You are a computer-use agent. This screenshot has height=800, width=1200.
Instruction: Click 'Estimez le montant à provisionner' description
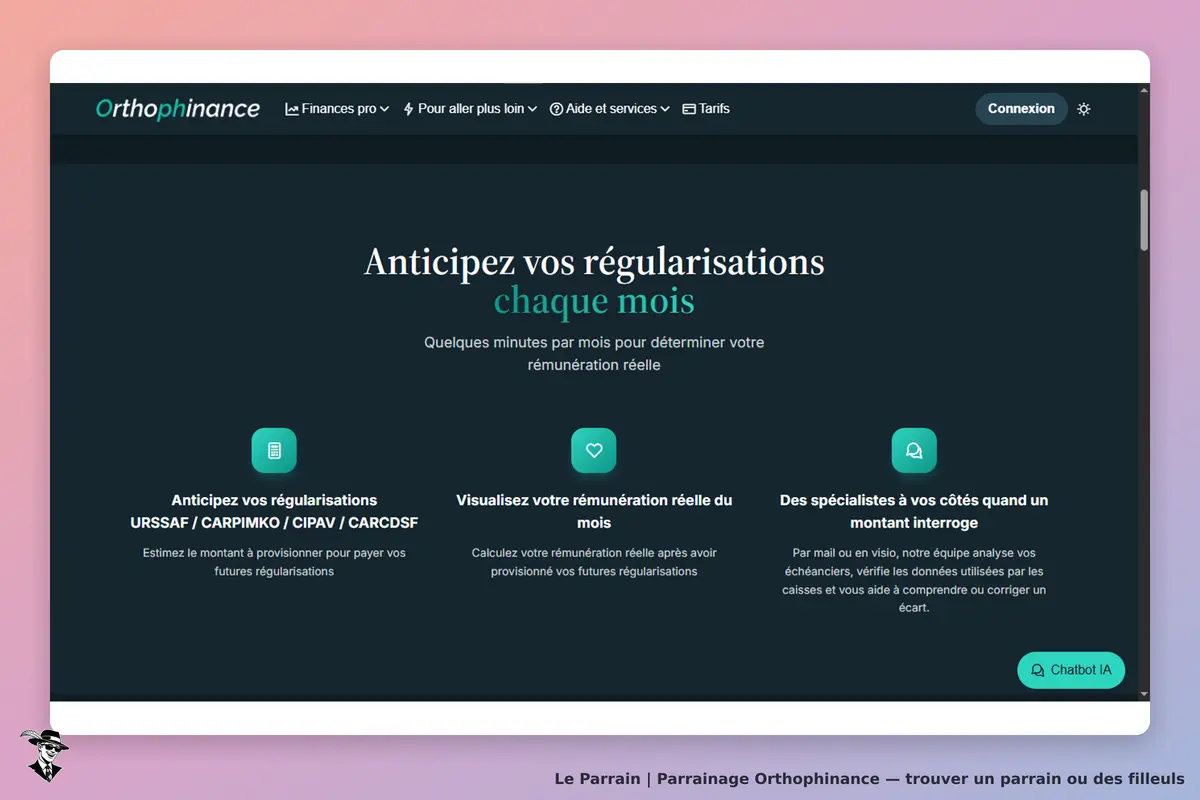[x=274, y=562]
